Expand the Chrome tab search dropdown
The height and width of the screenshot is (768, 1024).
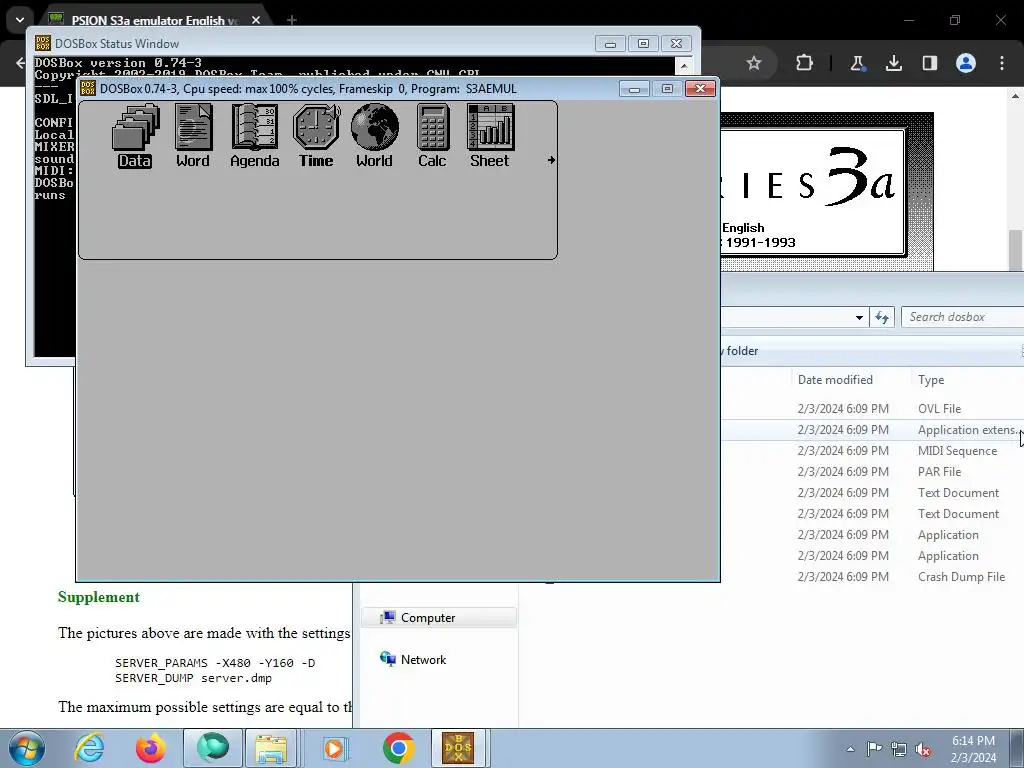pyautogui.click(x=20, y=20)
